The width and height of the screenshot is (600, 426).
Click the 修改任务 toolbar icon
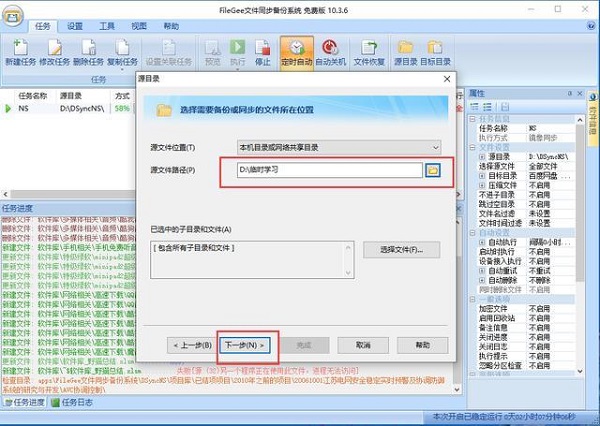tap(54, 53)
